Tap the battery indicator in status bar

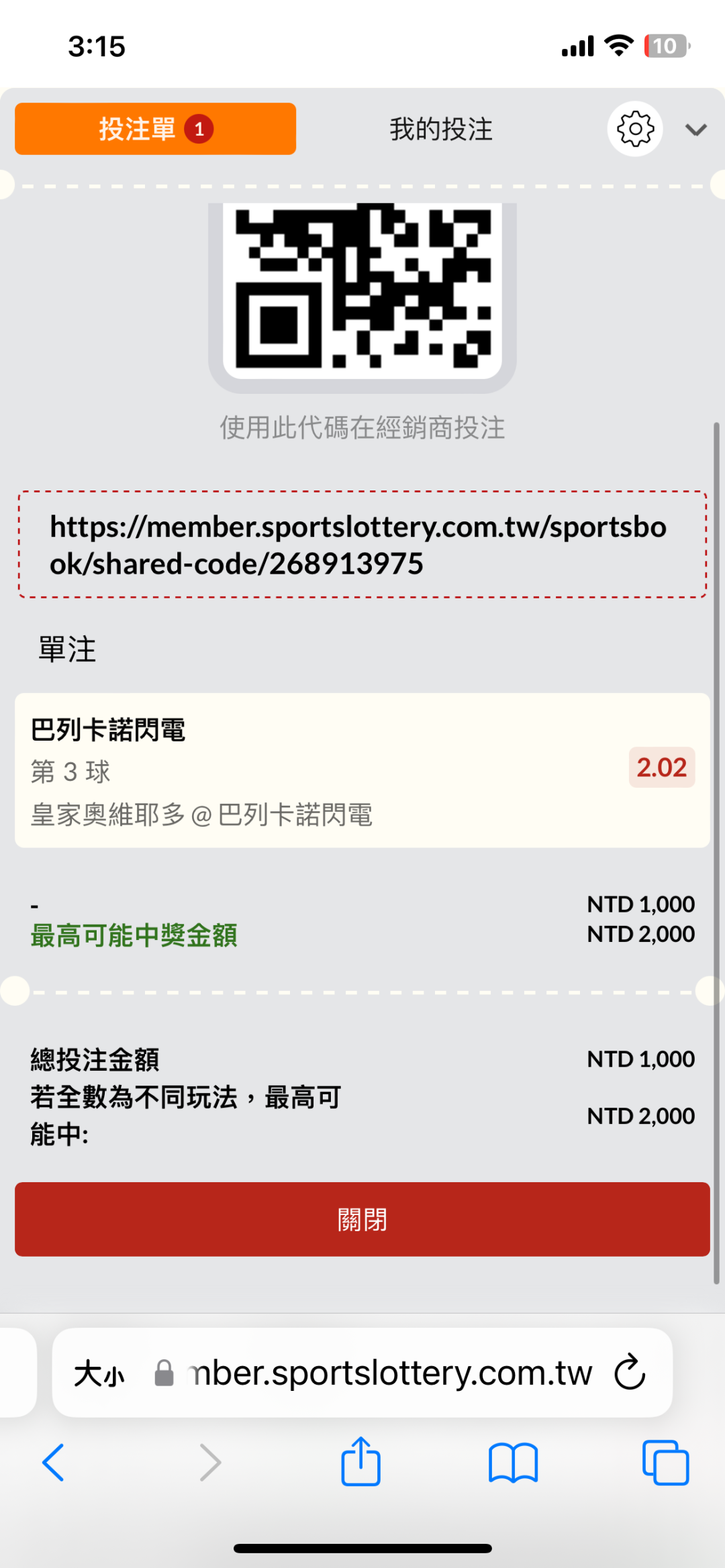tap(666, 46)
